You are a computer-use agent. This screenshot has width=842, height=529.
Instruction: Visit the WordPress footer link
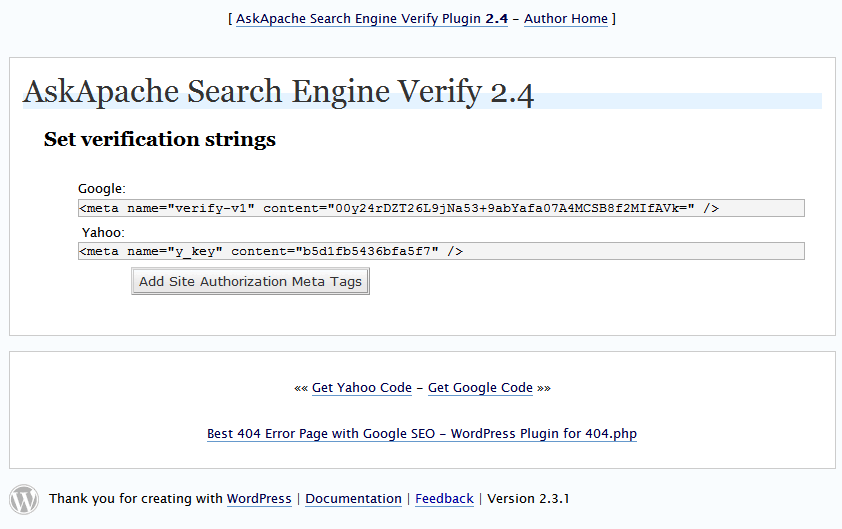(259, 498)
